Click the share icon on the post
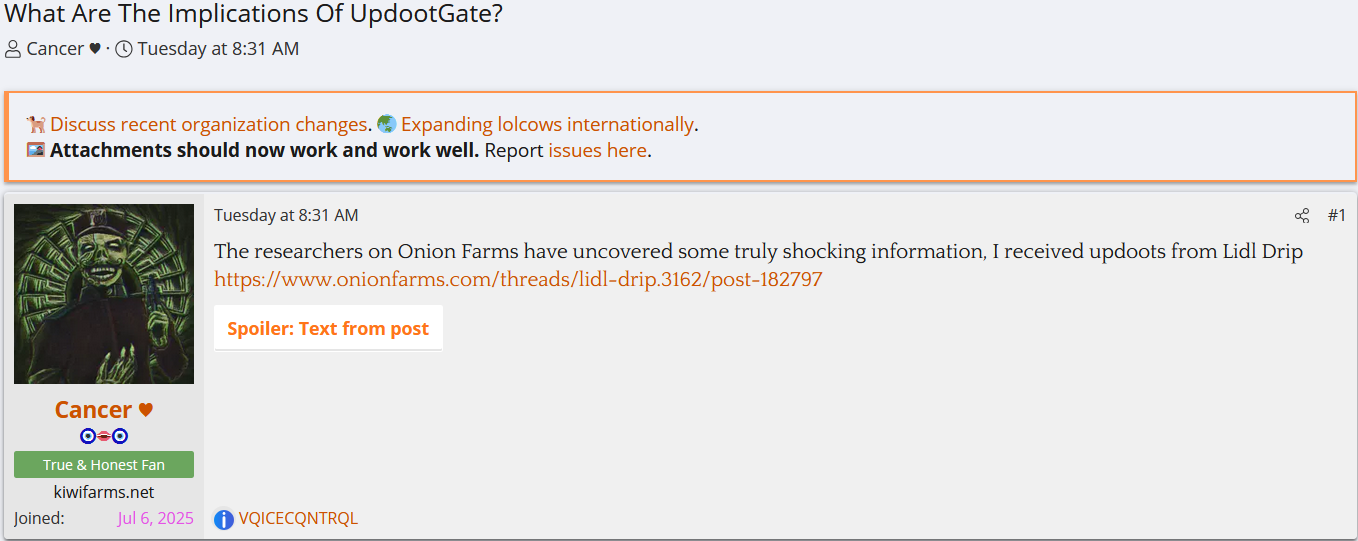Viewport: 1358px width, 541px height. tap(1301, 216)
